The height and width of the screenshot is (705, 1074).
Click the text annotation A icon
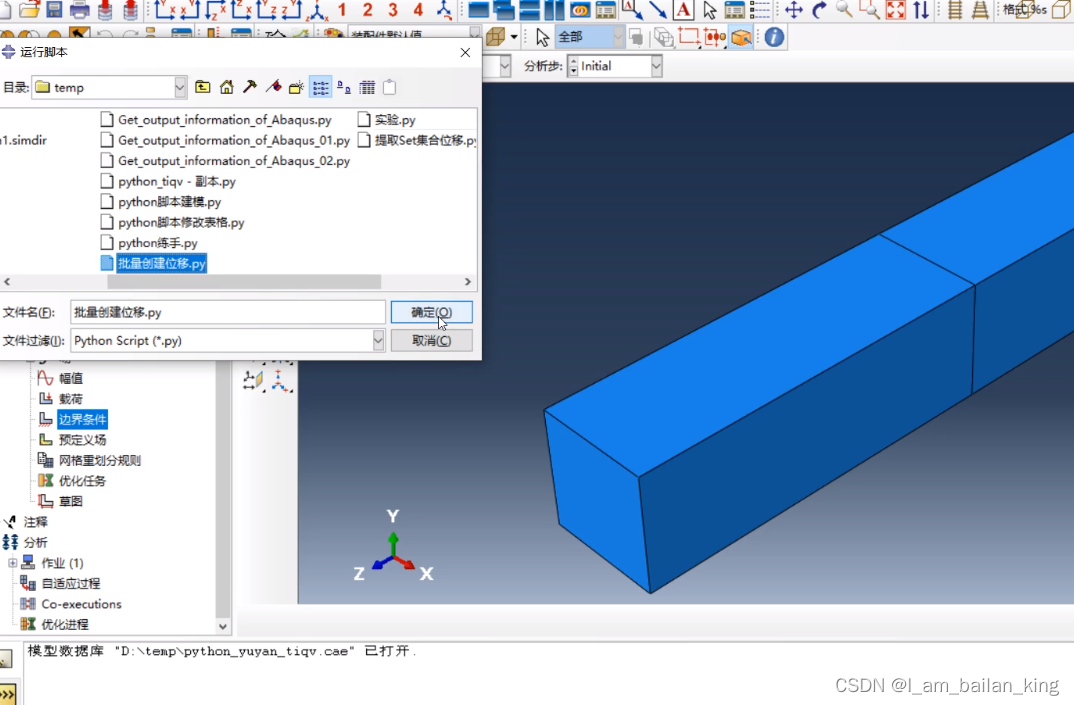(683, 10)
